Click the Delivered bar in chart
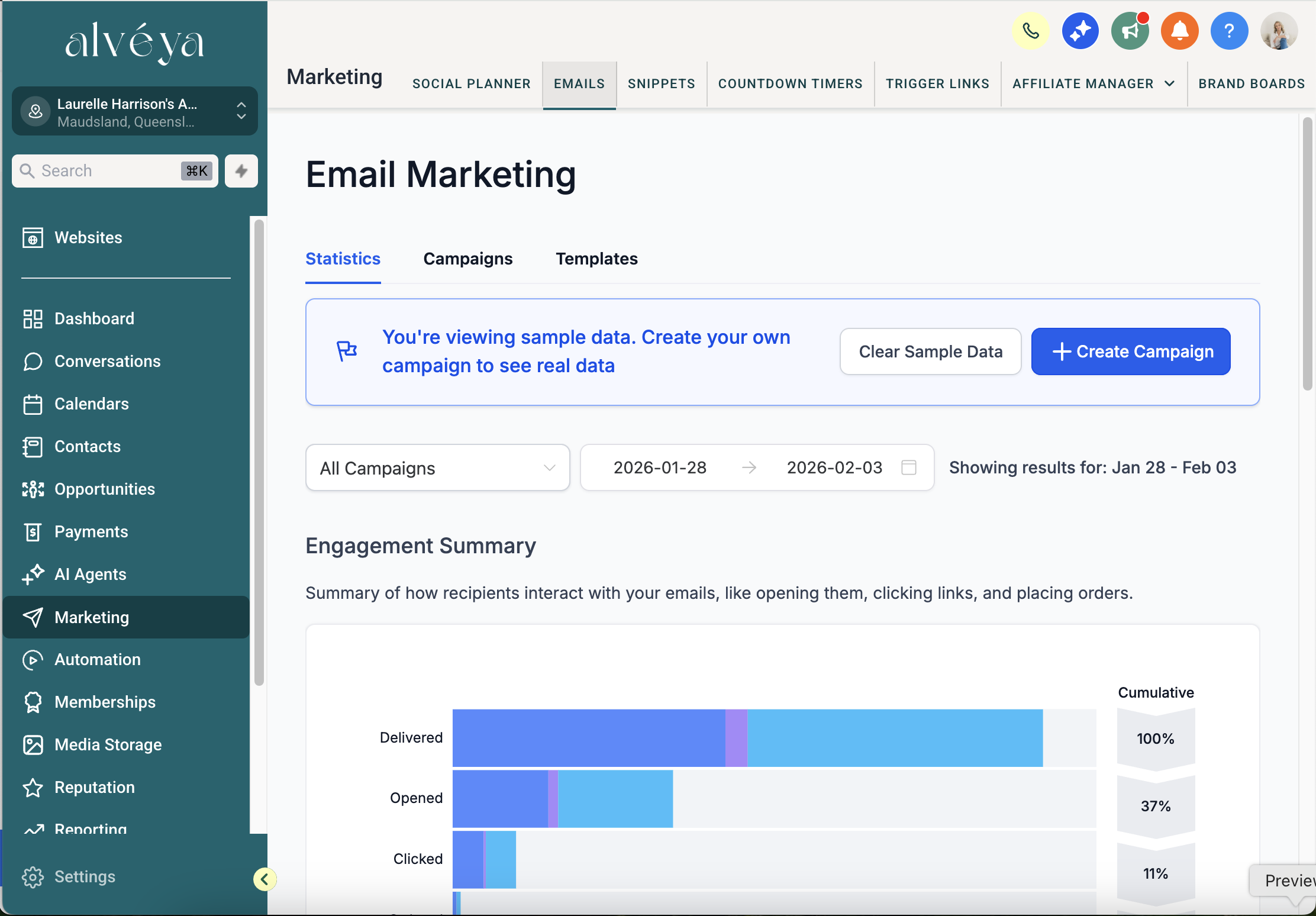1316x916 pixels. pos(747,738)
